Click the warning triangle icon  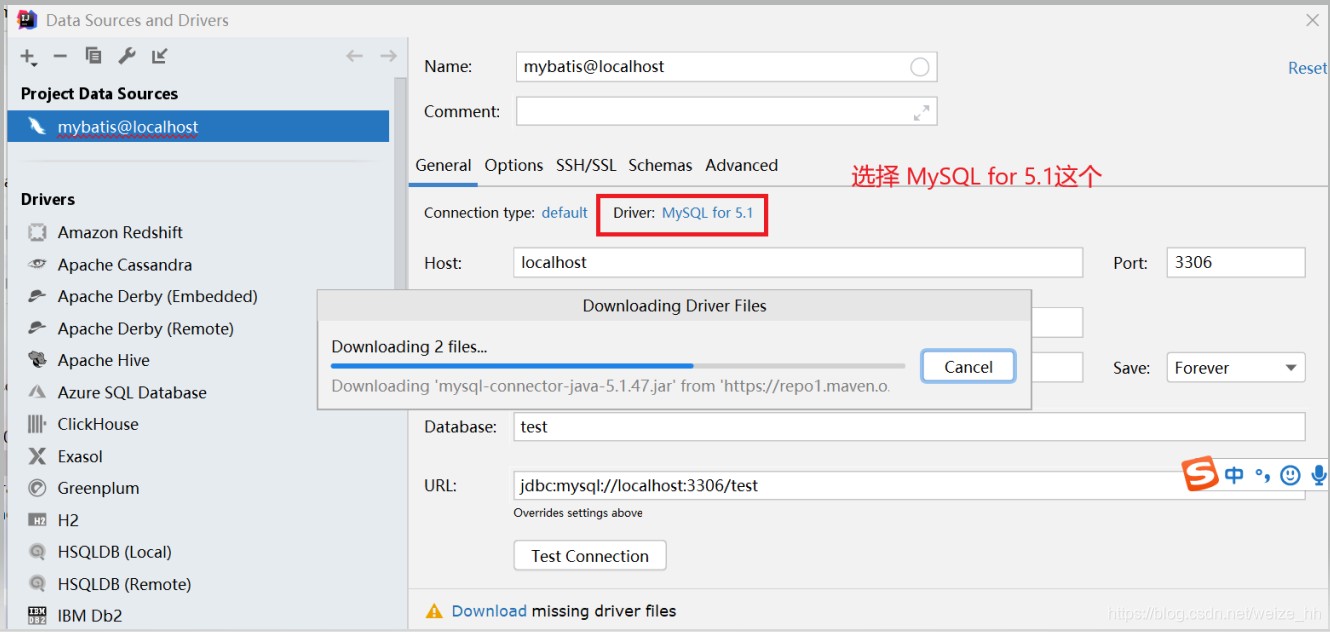[x=434, y=611]
